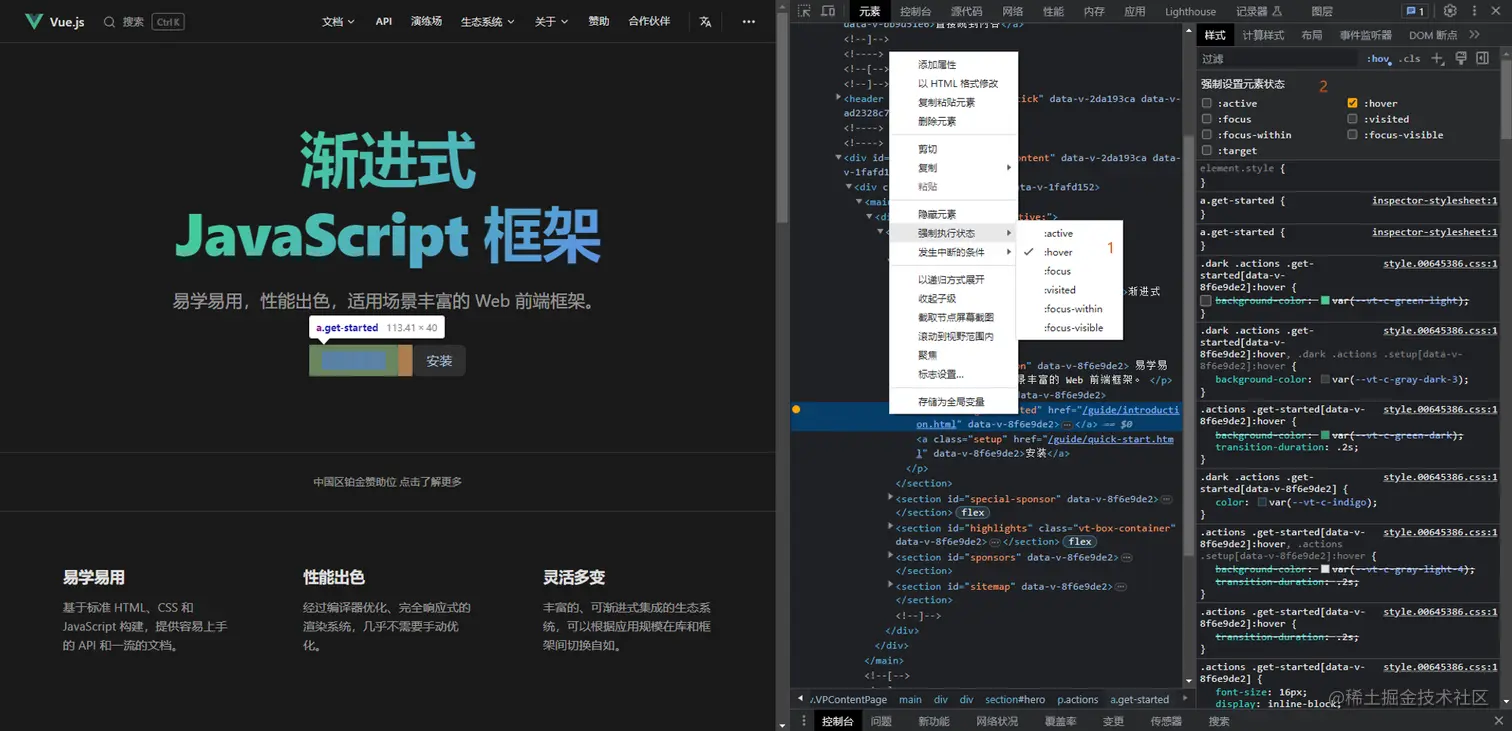1512x731 pixels.
Task: Enable the :focus-within state checkbox
Action: pos(1207,135)
